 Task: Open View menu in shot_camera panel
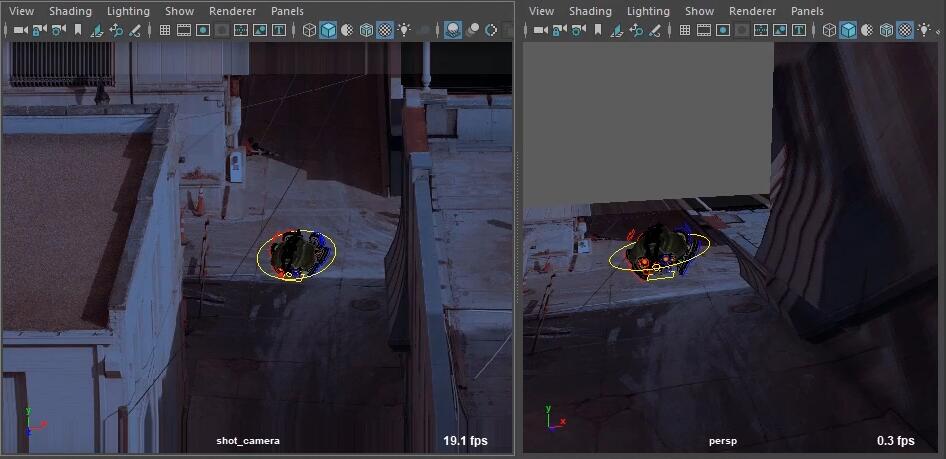[22, 11]
